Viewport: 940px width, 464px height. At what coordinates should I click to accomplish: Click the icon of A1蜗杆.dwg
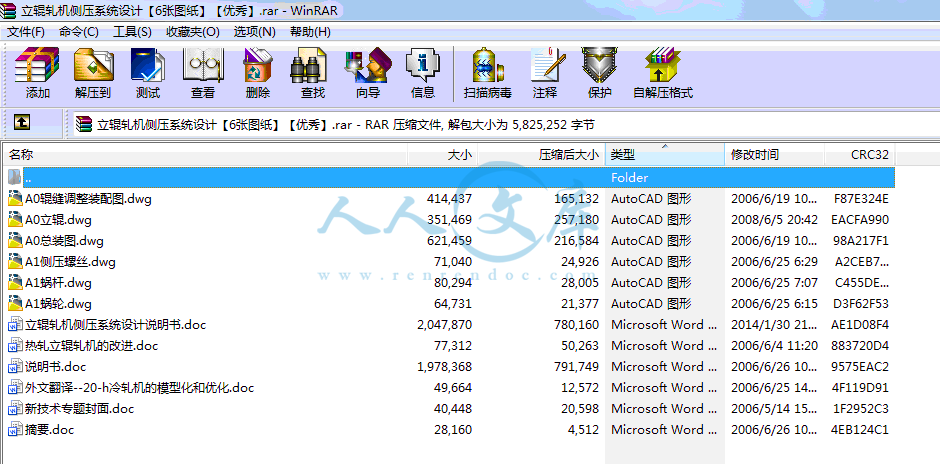tap(15, 283)
